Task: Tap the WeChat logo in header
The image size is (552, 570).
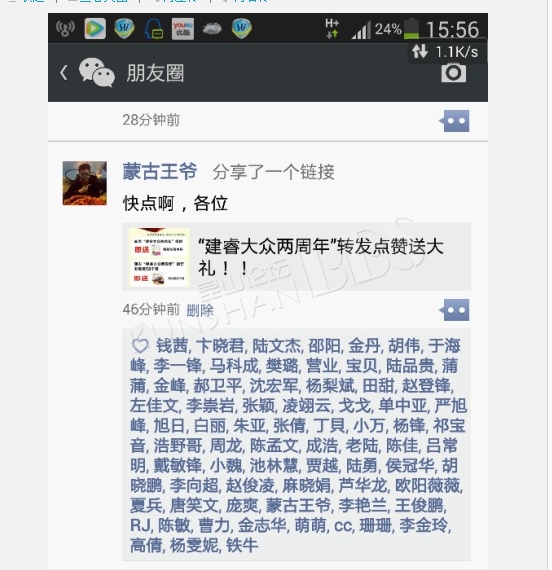Action: coord(97,73)
